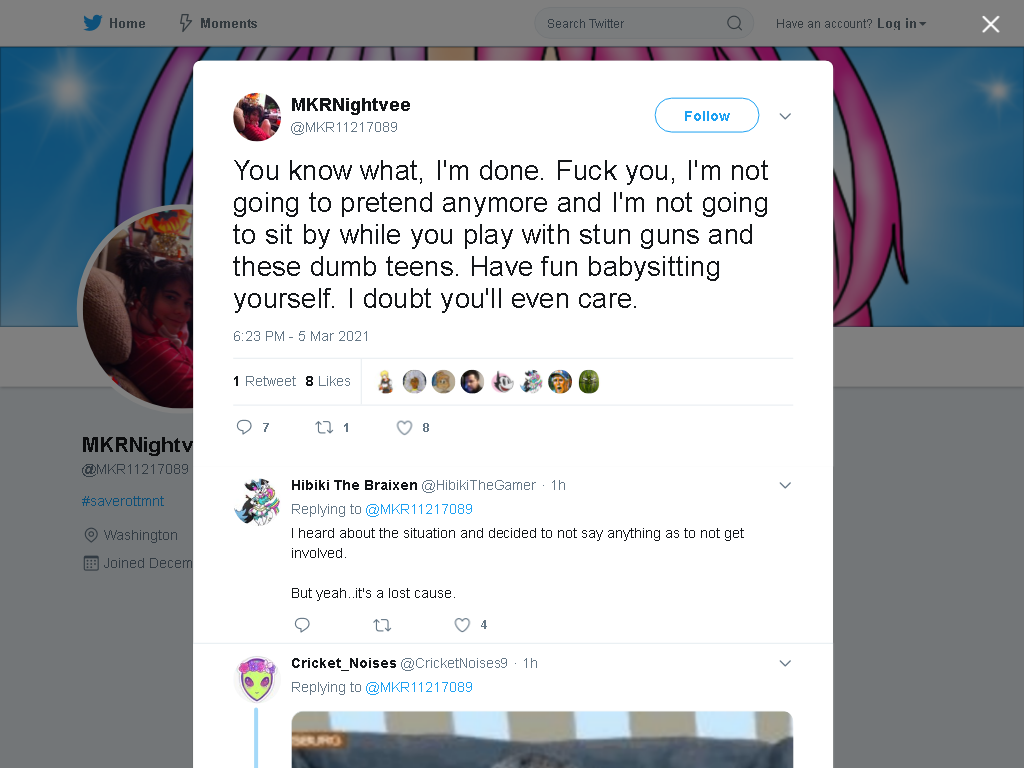Click the Twitter bird Home icon
Image resolution: width=1024 pixels, height=768 pixels.
tap(93, 24)
